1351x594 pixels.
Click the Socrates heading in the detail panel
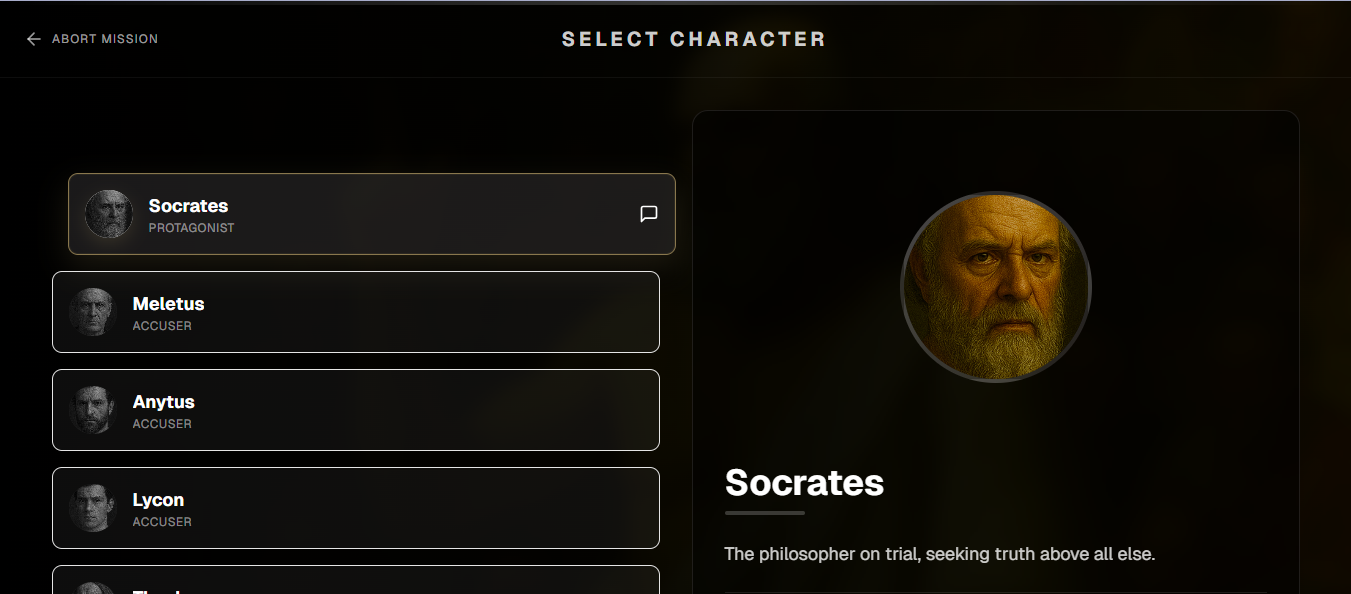(803, 483)
